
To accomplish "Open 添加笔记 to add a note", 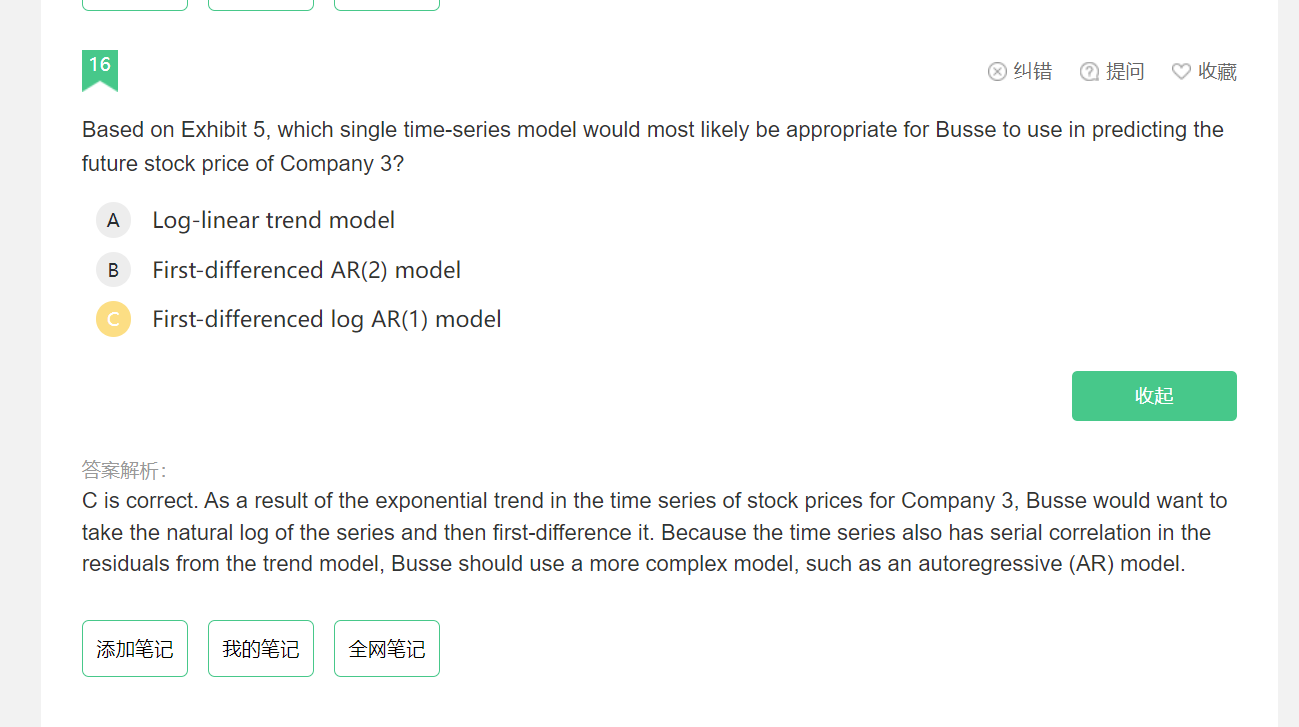I will click(x=135, y=648).
